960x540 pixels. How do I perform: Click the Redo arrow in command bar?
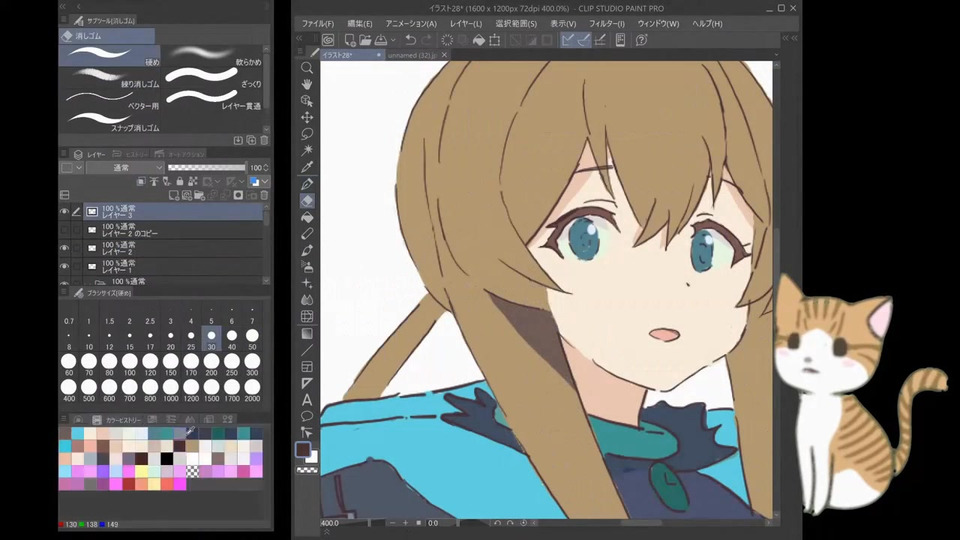(426, 40)
